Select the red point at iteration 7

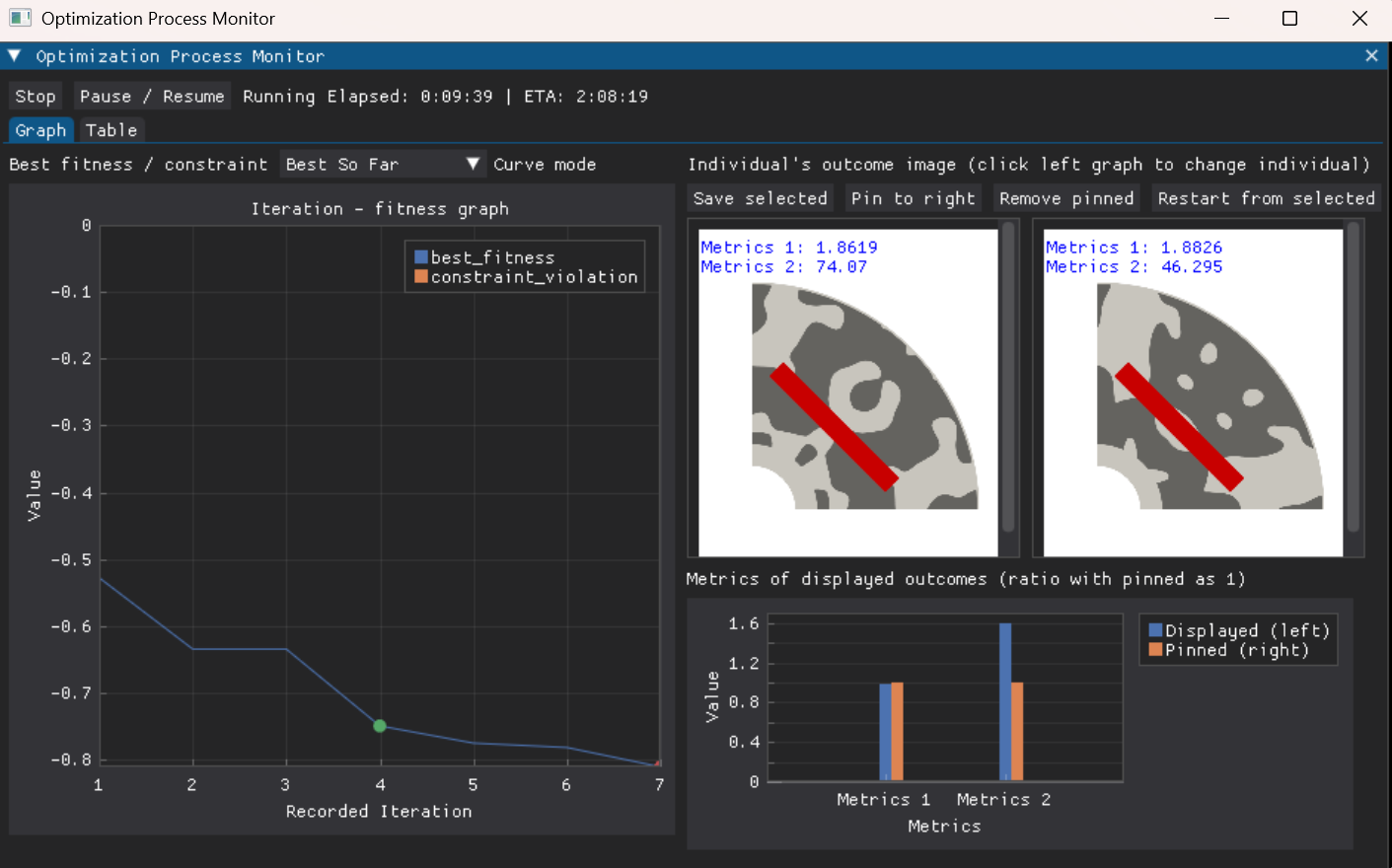658,763
